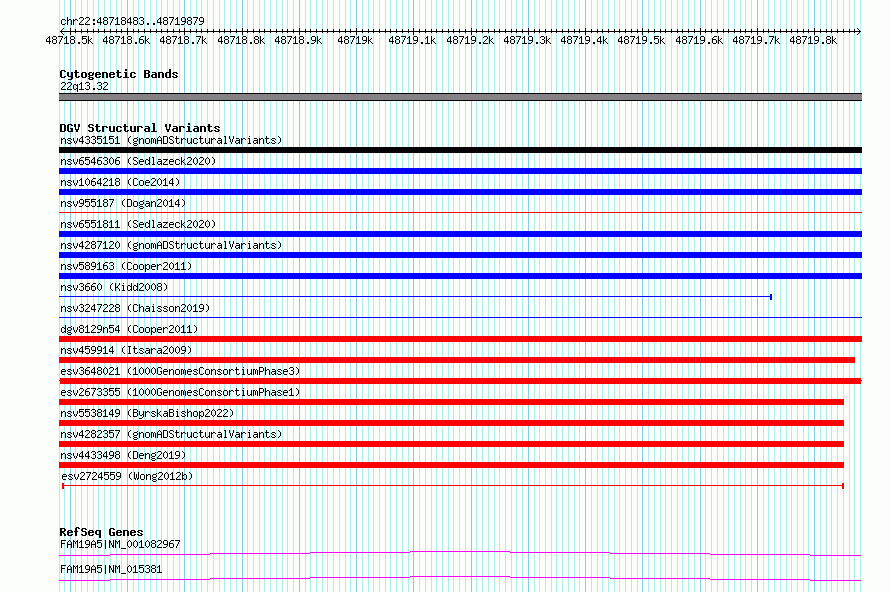Open variant esv2724559 (Wong2012b)
The height and width of the screenshot is (592, 890).
tap(127, 476)
